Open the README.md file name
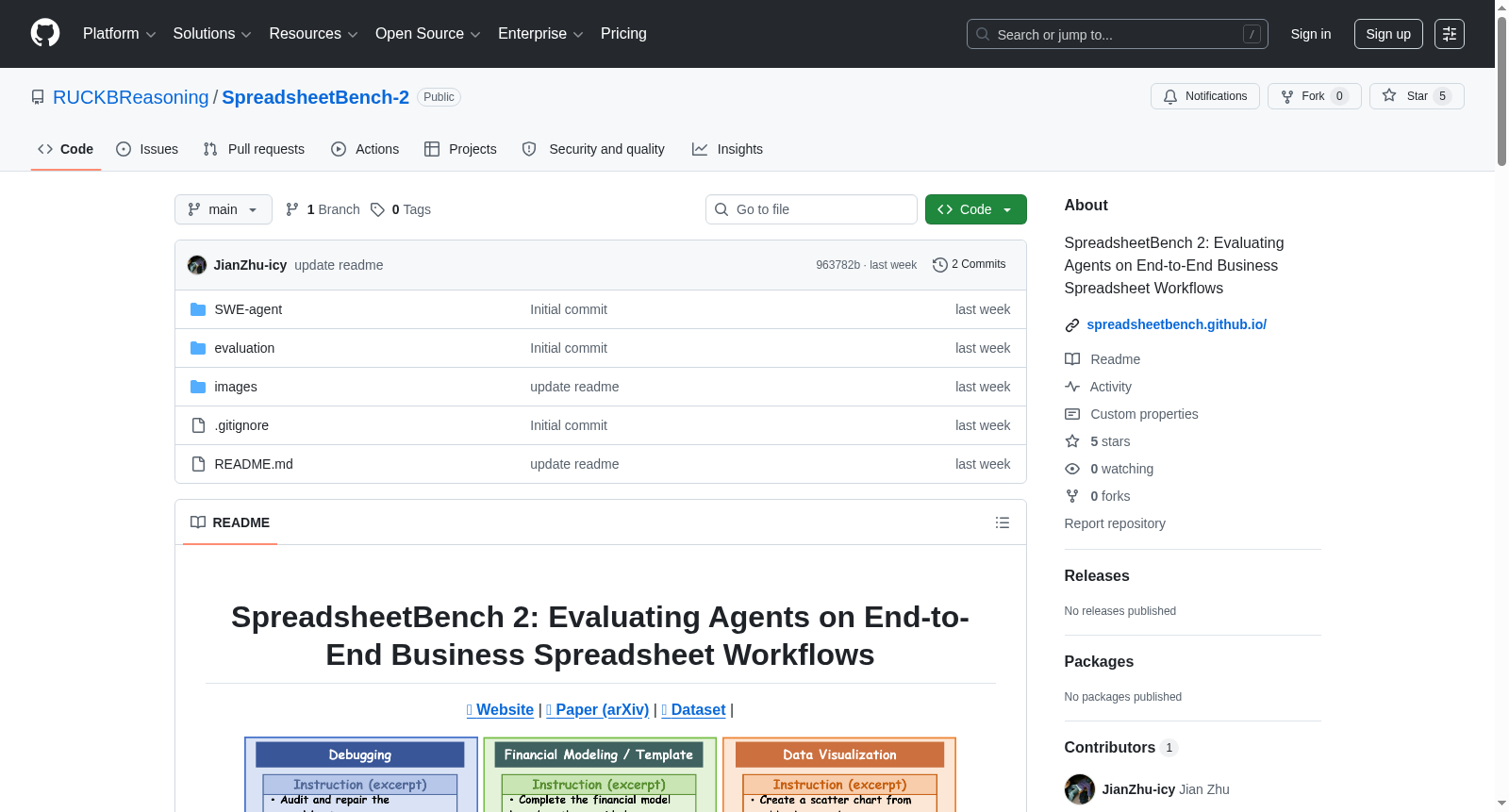This screenshot has width=1509, height=812. pyautogui.click(x=254, y=464)
